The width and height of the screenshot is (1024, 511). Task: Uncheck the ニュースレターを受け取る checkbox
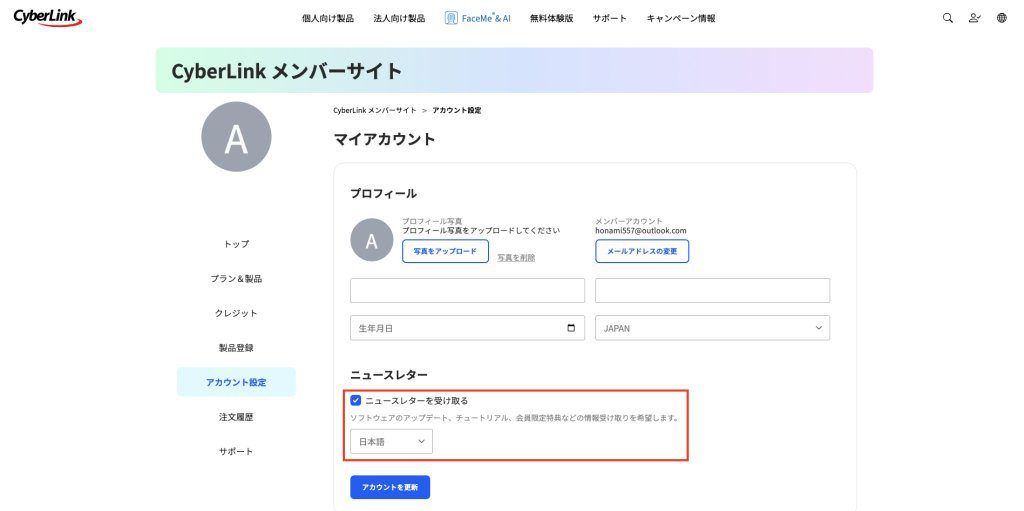pos(356,400)
